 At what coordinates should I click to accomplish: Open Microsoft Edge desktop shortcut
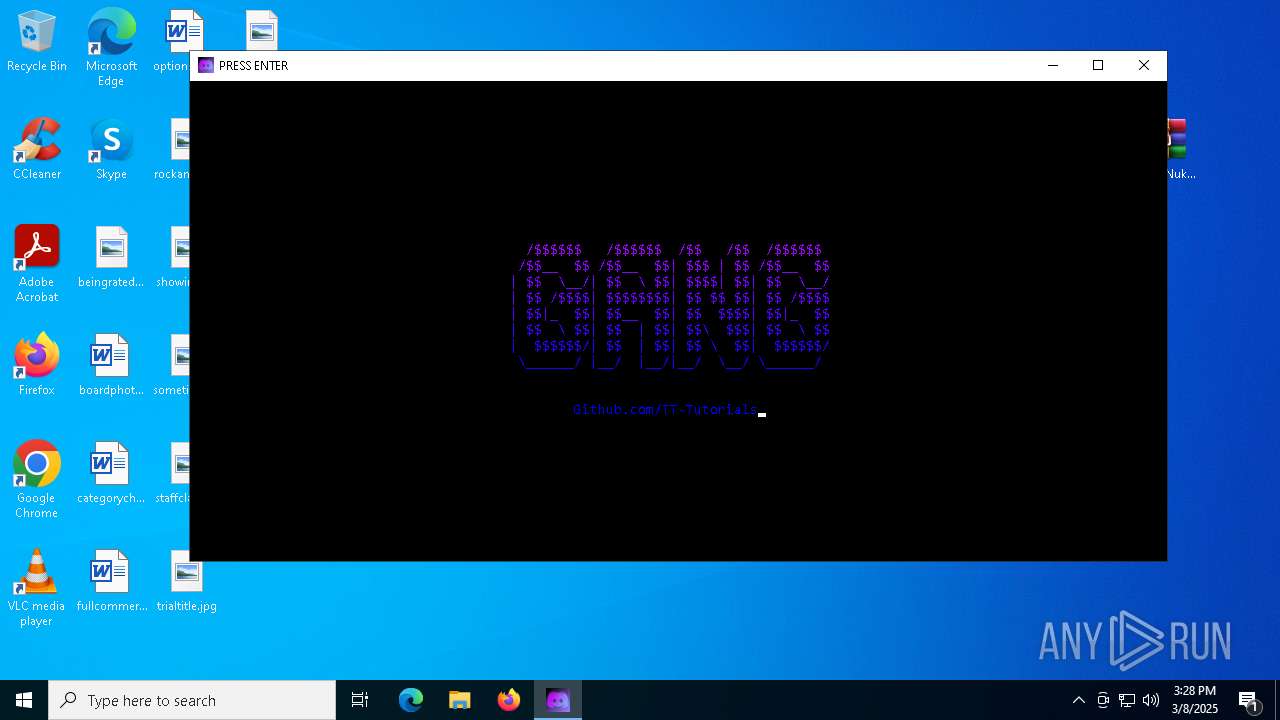[111, 48]
